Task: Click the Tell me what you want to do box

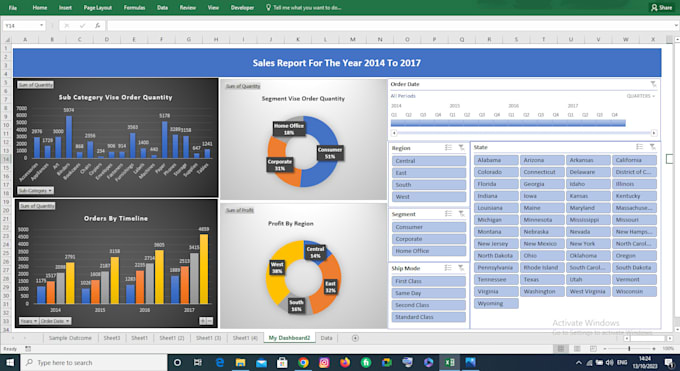Action: coord(304,7)
